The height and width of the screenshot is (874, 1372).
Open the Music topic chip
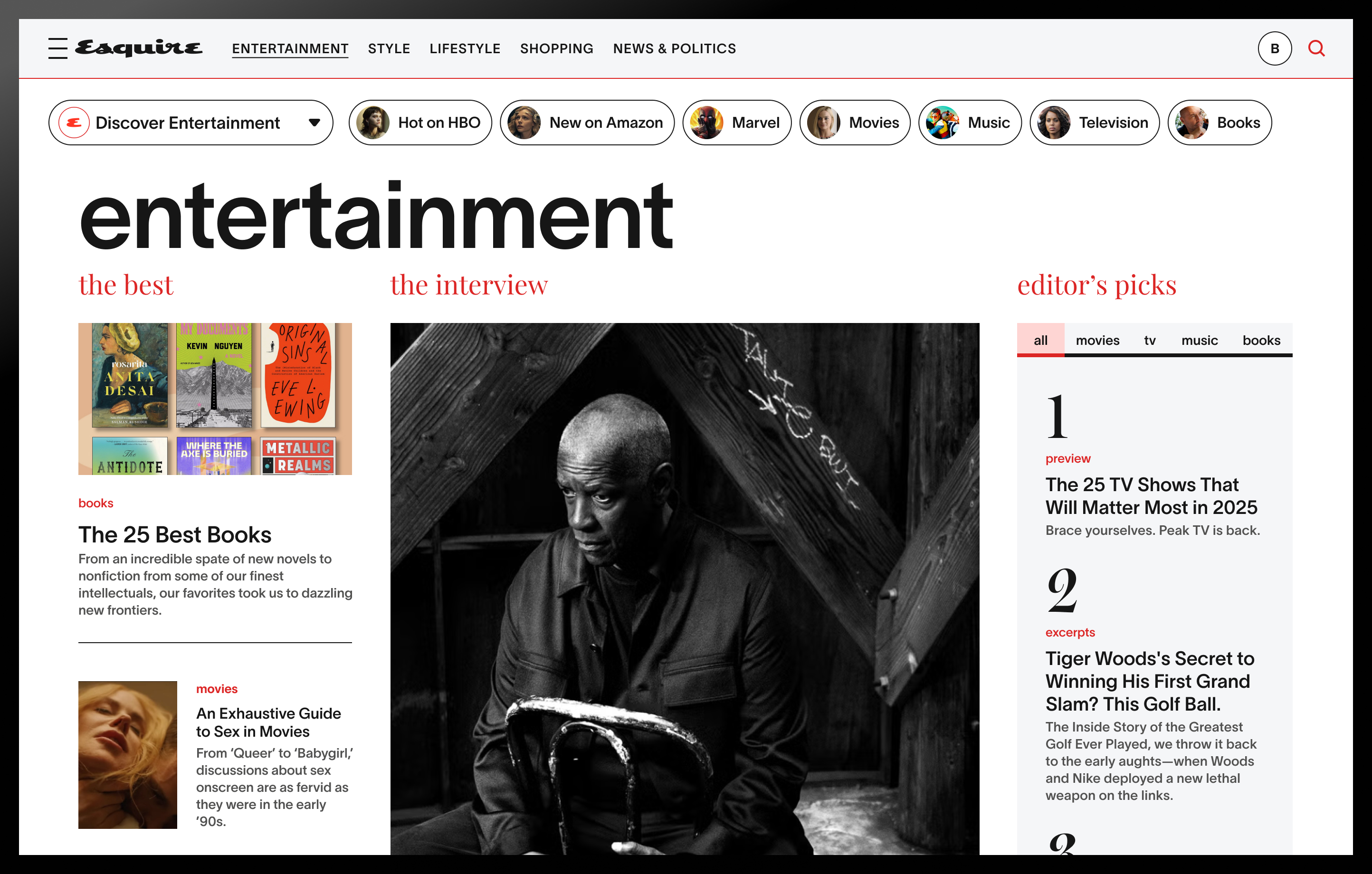[970, 123]
